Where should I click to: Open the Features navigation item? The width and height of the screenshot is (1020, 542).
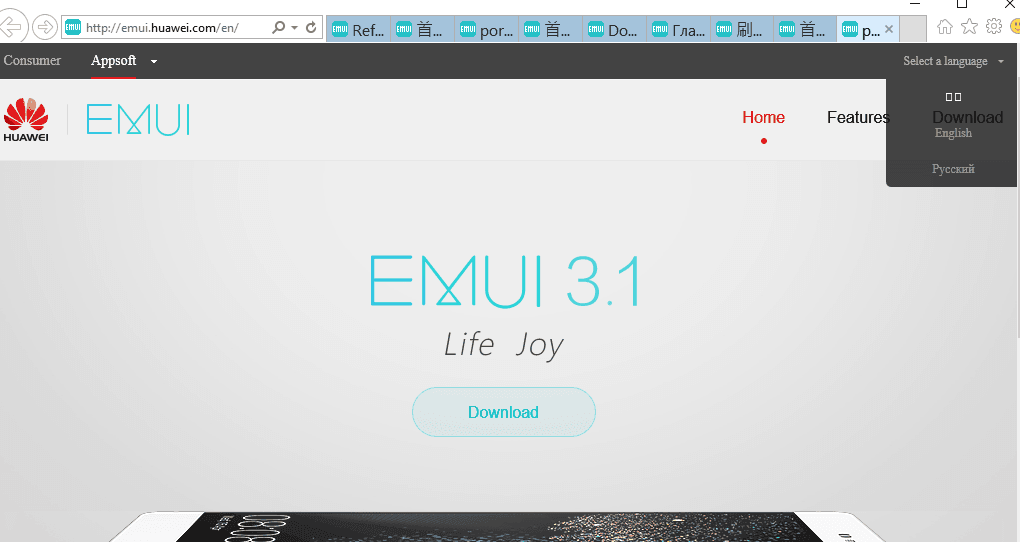point(857,117)
